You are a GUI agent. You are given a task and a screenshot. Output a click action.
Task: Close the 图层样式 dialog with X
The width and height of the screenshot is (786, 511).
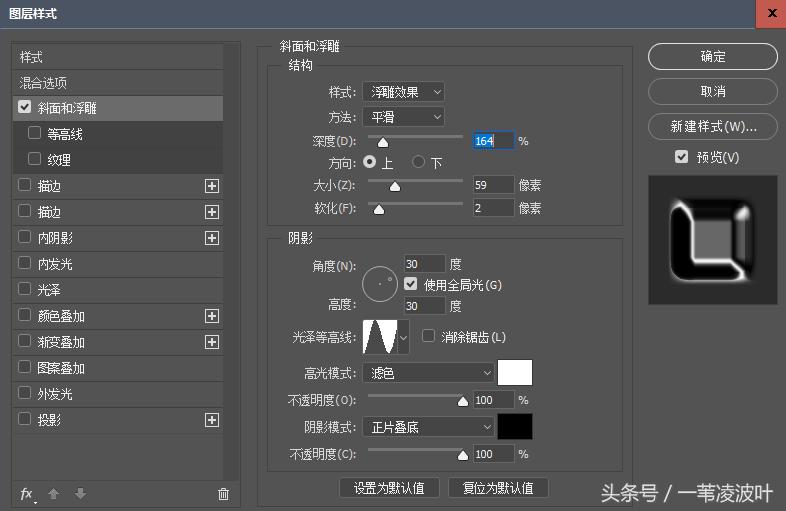[772, 14]
